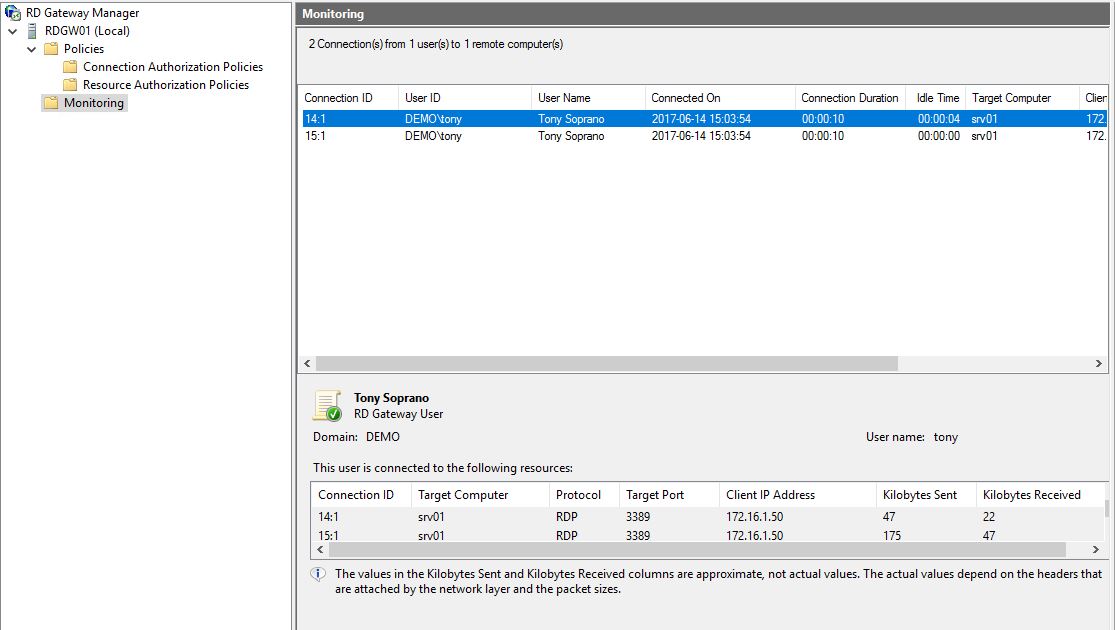The width and height of the screenshot is (1115, 630).
Task: Click Tony Soprano in the 15:1 row
Action: point(571,136)
